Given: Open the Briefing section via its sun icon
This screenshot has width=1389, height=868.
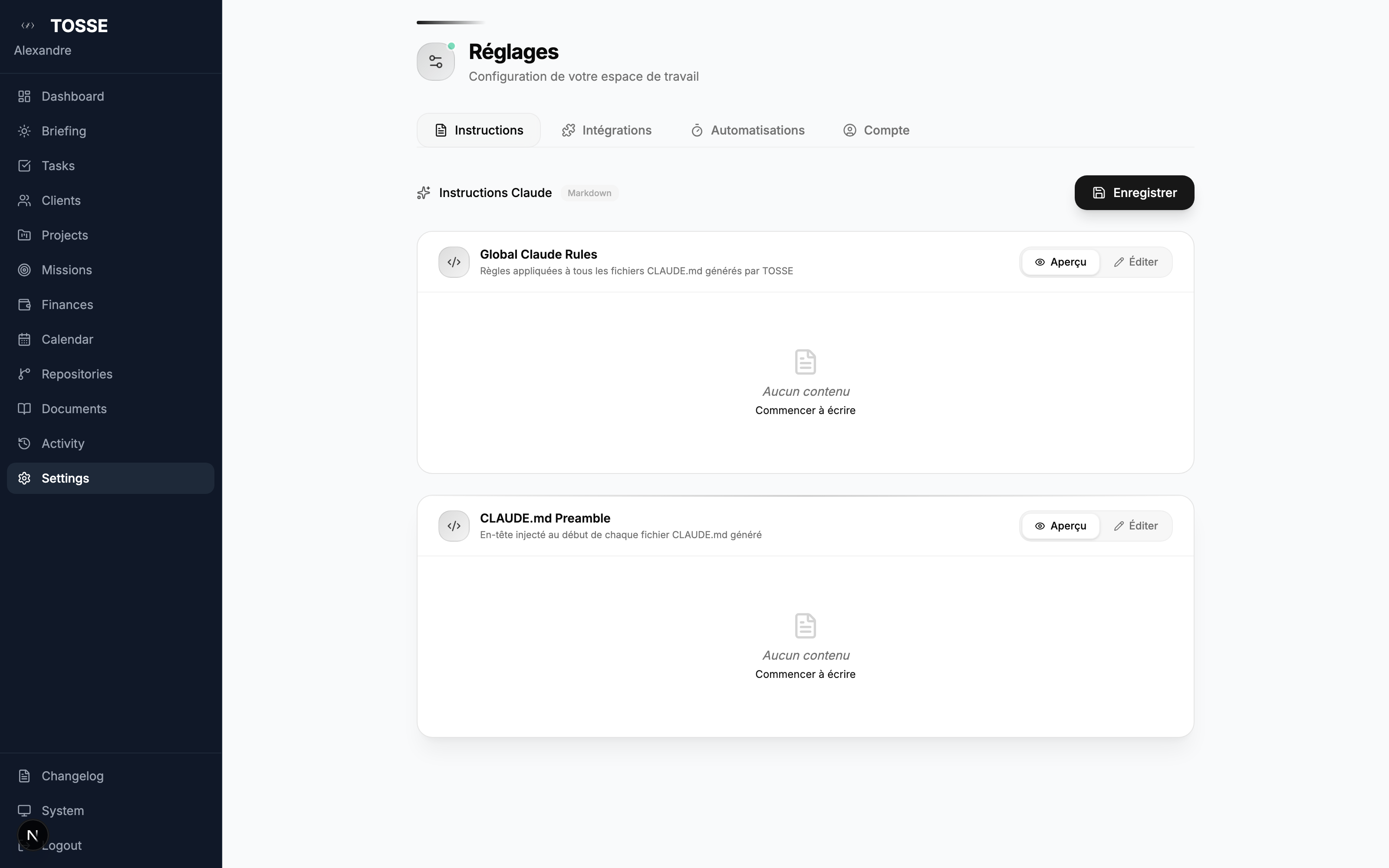Looking at the screenshot, I should (x=24, y=131).
